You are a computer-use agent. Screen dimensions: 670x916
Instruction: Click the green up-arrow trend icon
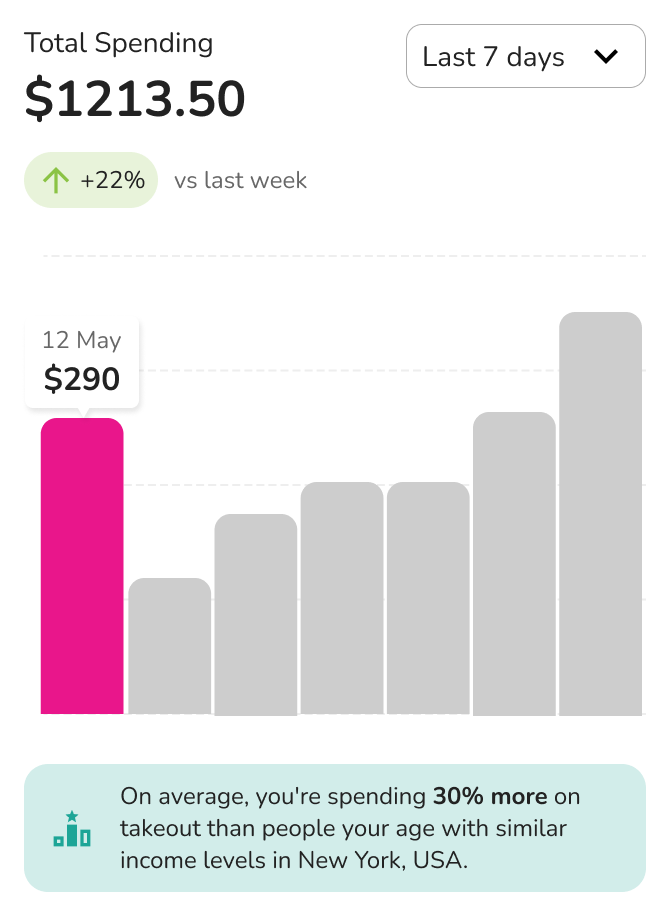(55, 180)
